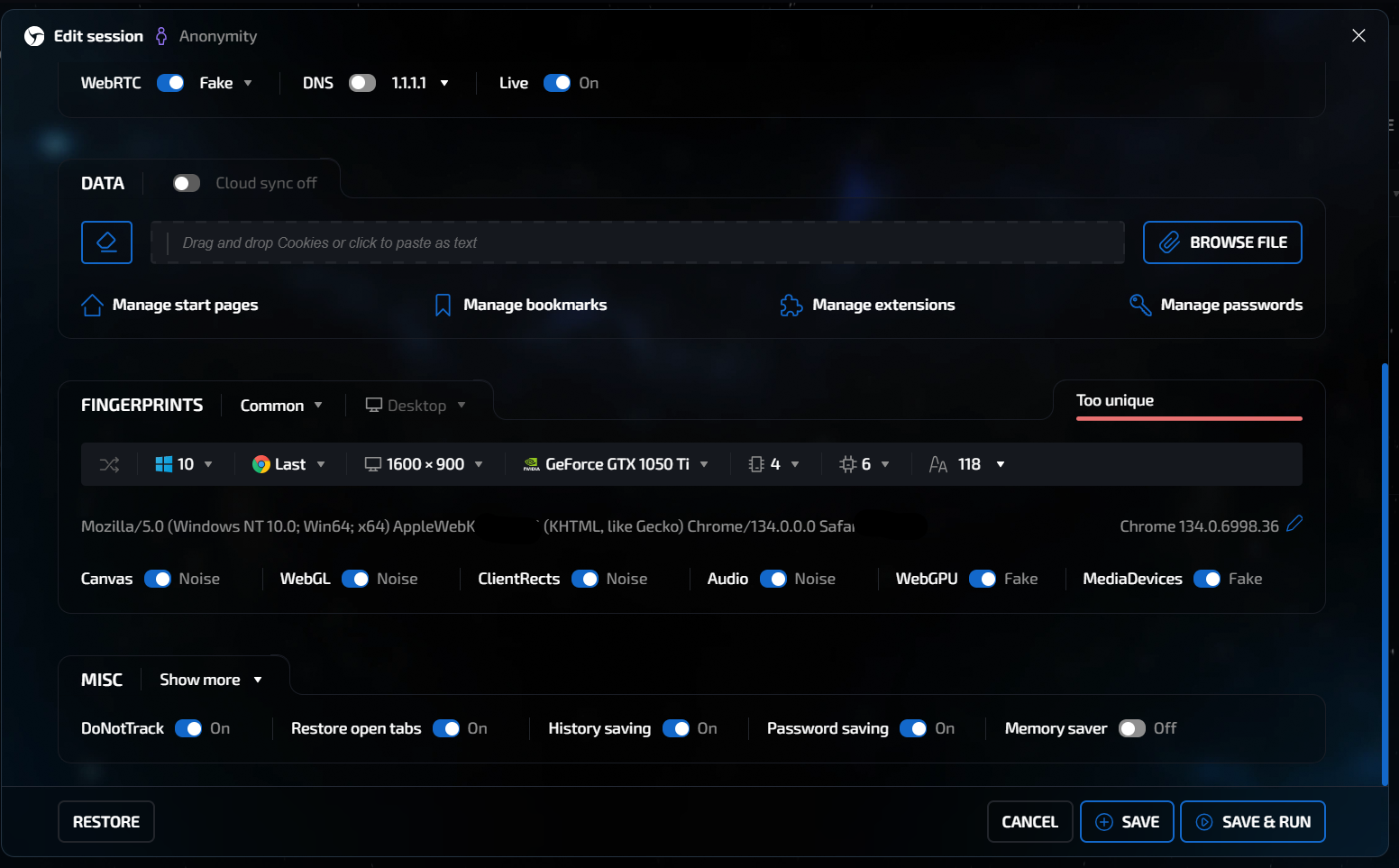1399x868 pixels.
Task: Click the Too unique uniqueness indicator bar
Action: [x=1188, y=418]
